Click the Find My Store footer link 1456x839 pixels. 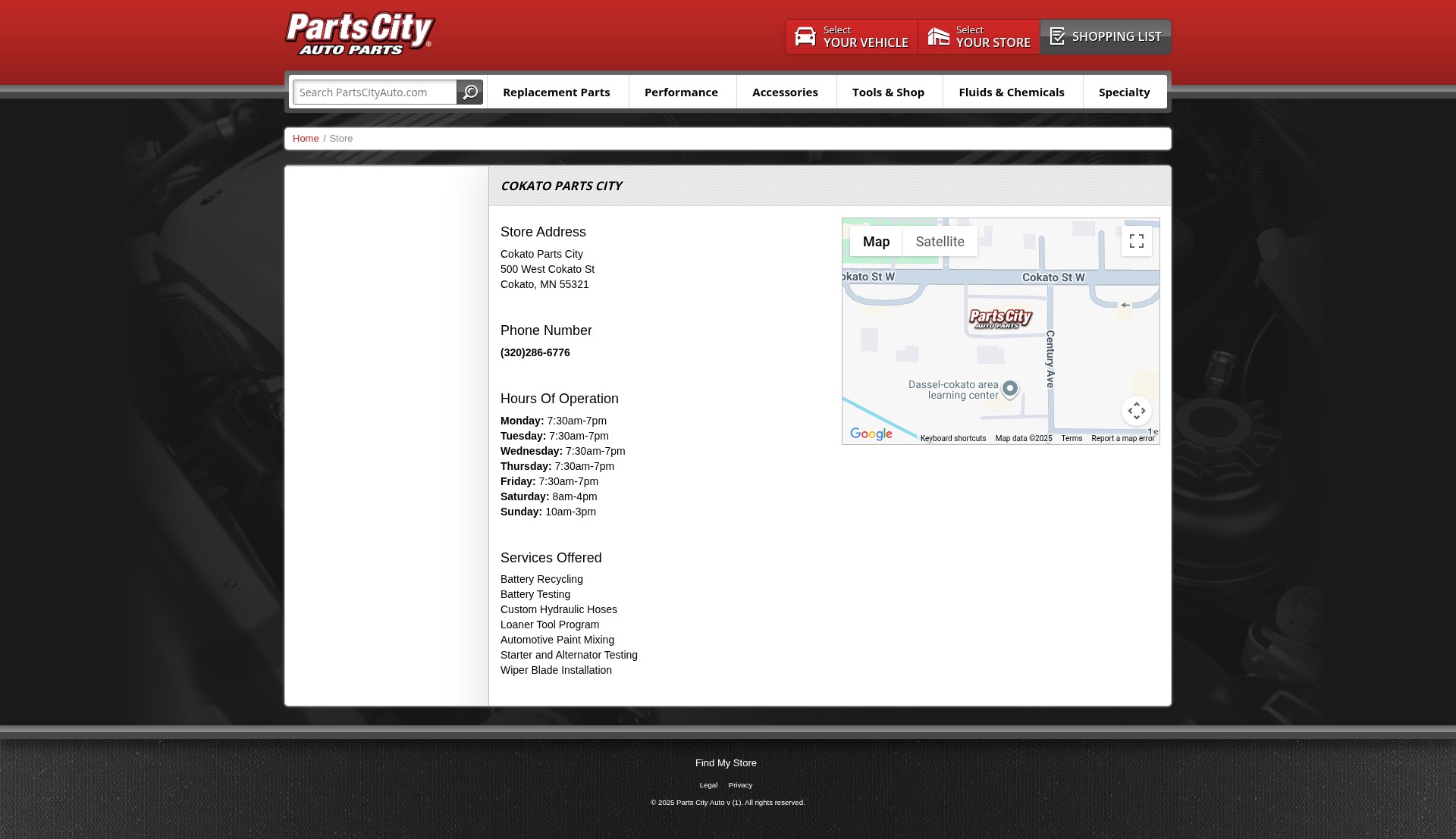[x=726, y=763]
